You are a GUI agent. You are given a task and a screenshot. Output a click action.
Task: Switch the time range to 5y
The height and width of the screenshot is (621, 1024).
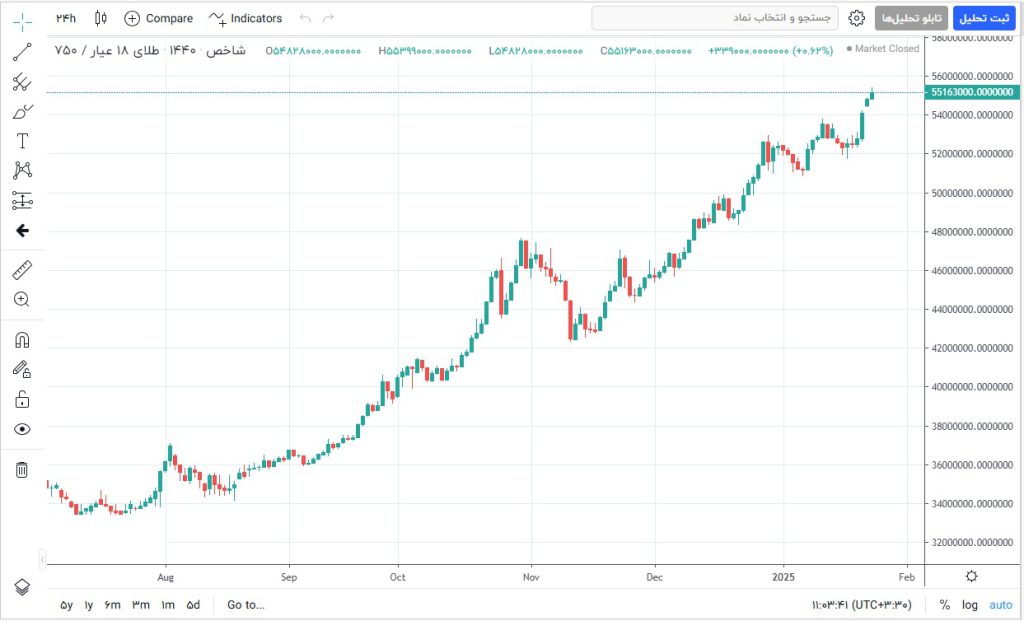(x=66, y=605)
